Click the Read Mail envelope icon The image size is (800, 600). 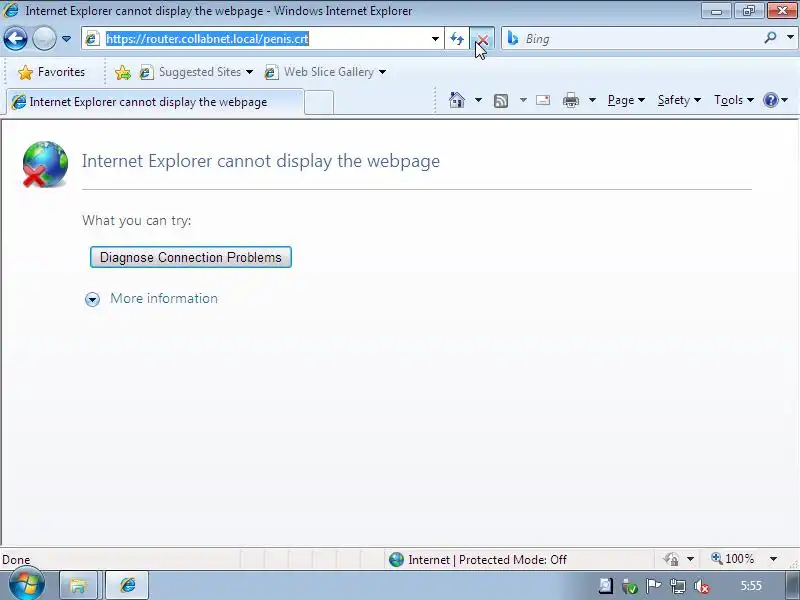pos(543,100)
